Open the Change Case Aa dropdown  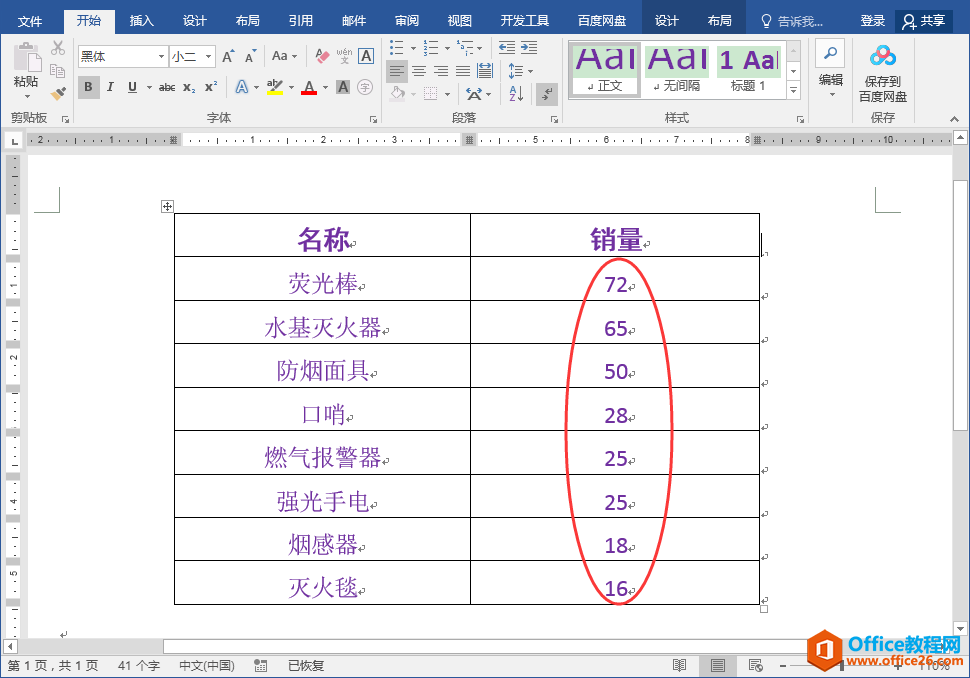point(284,56)
